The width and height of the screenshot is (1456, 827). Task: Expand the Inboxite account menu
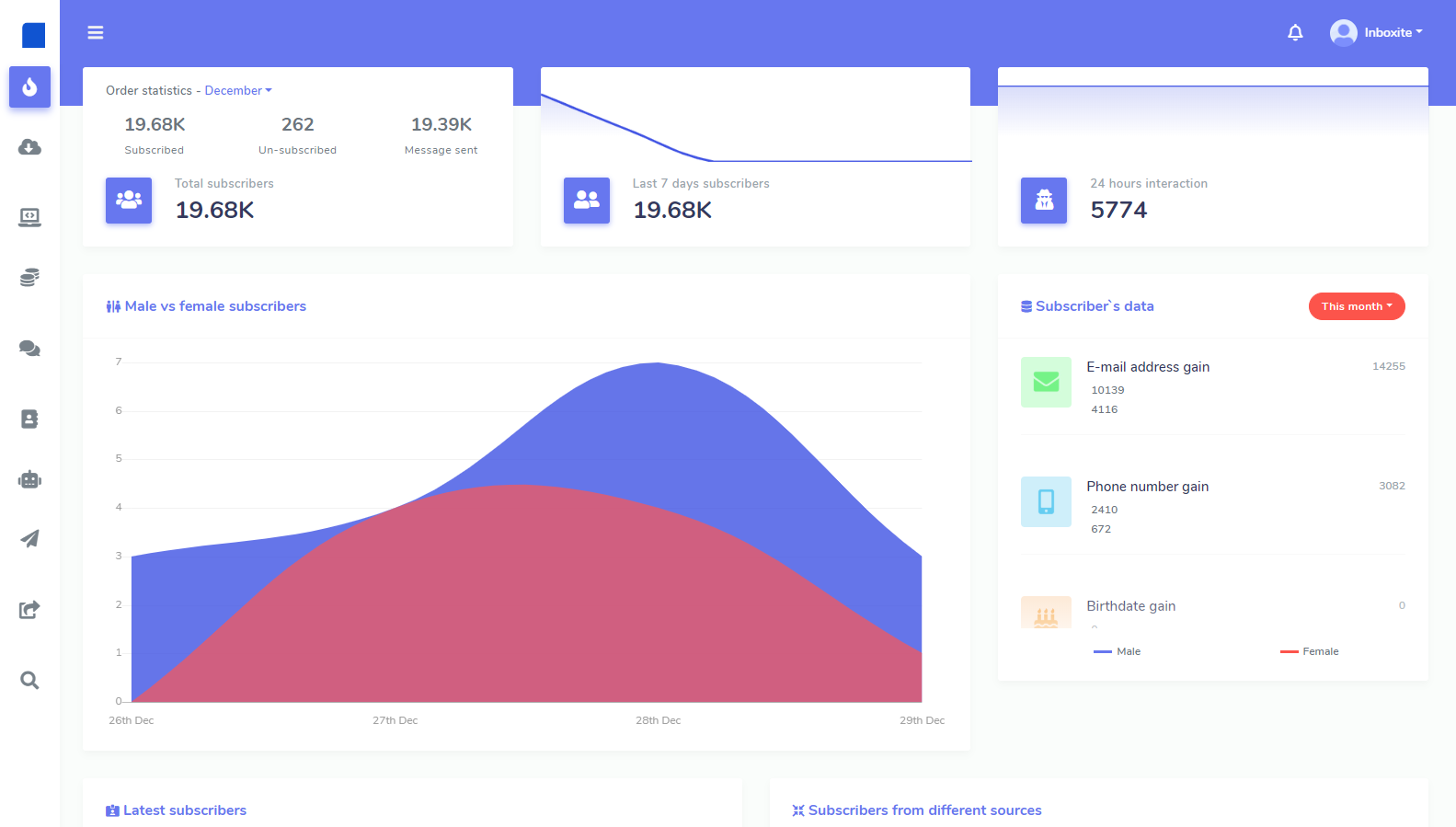click(x=1393, y=32)
